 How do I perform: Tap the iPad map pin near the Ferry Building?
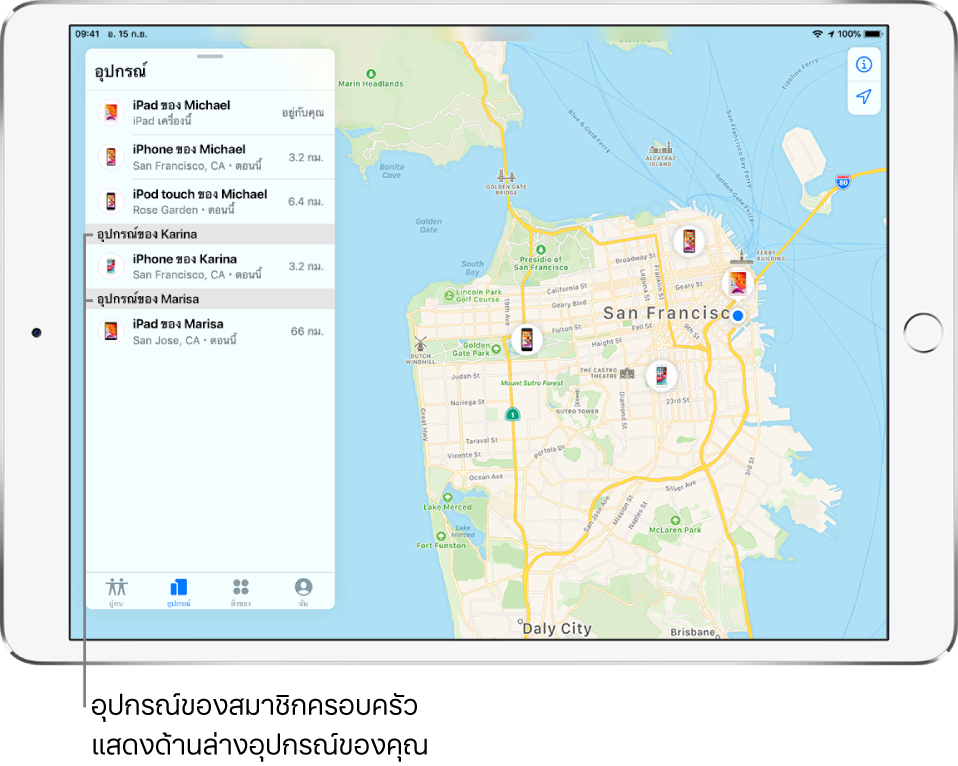pyautogui.click(x=738, y=283)
